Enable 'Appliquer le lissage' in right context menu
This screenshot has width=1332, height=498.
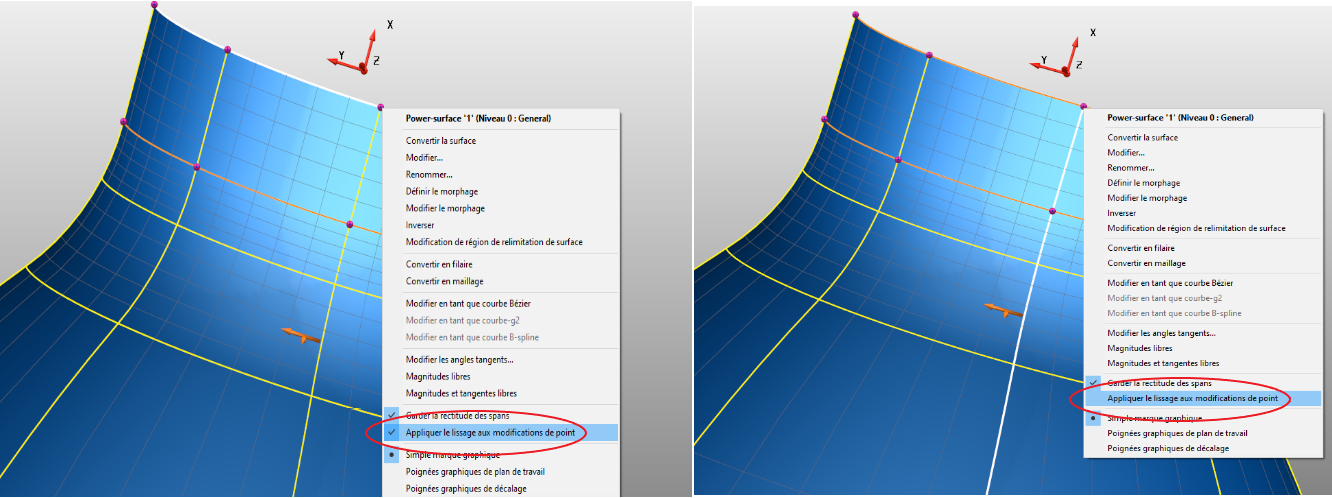(1191, 399)
